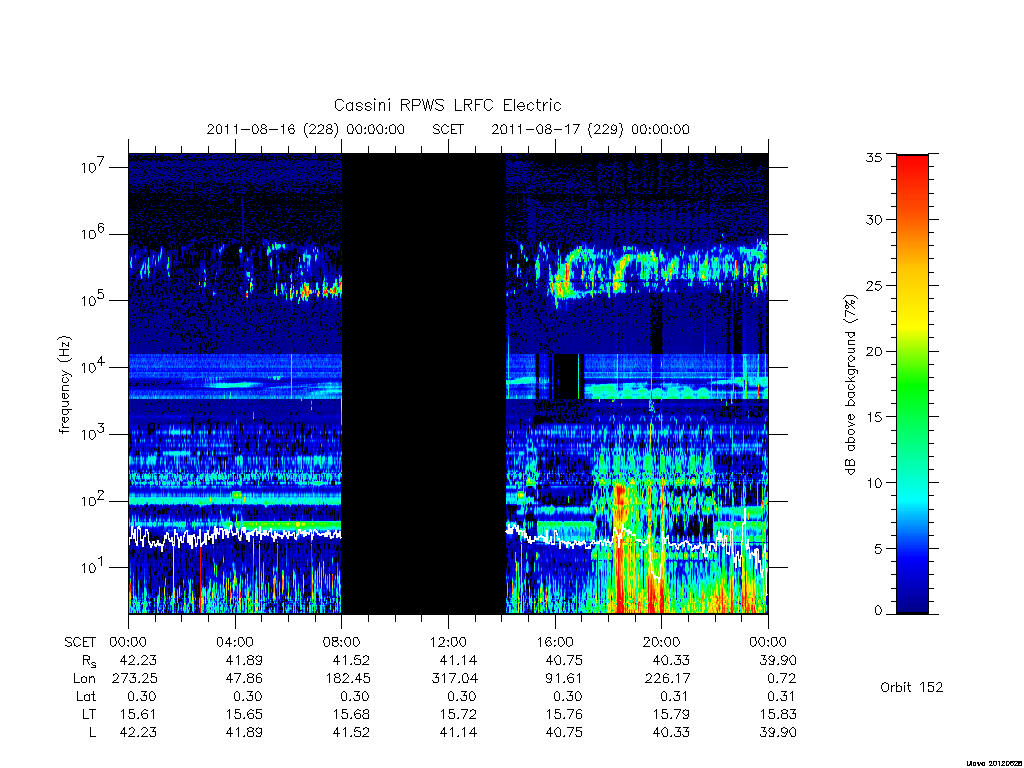Viewport: 1024px width, 768px height.
Task: Click the colorbar tick label "15"
Action: 873,417
